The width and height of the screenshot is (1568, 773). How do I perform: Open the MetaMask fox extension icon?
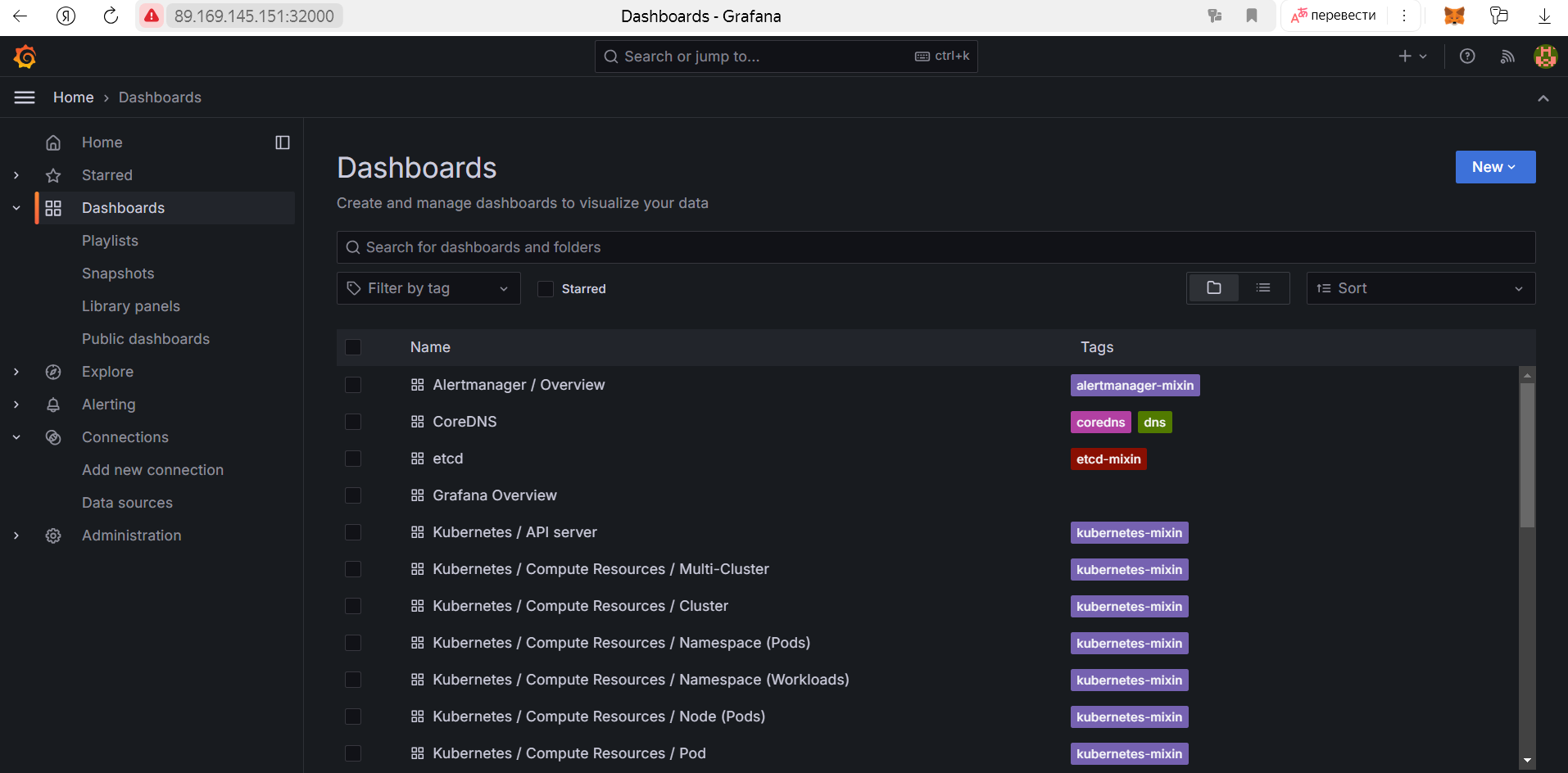pos(1454,16)
